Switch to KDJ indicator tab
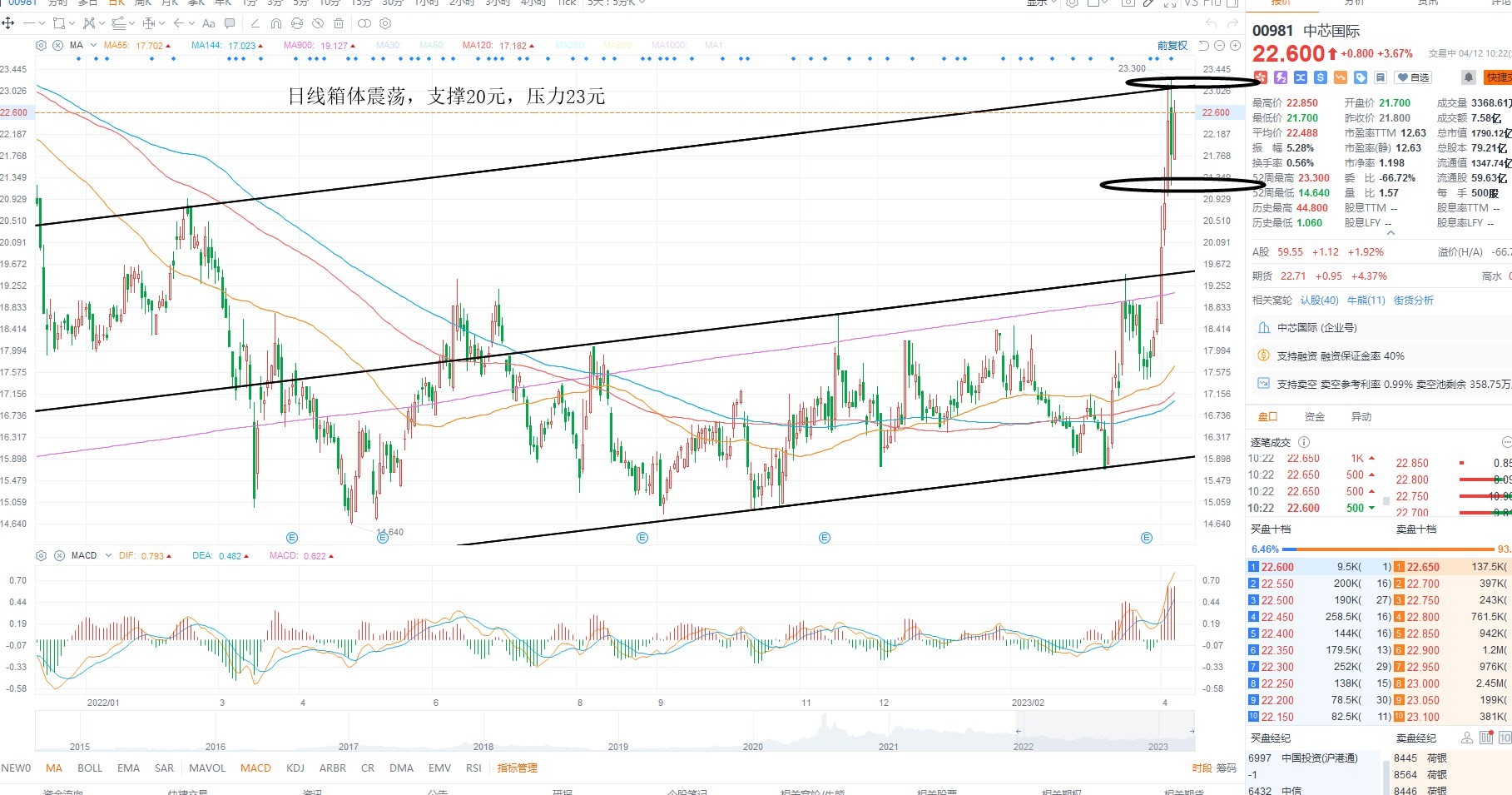1512x795 pixels. [295, 768]
